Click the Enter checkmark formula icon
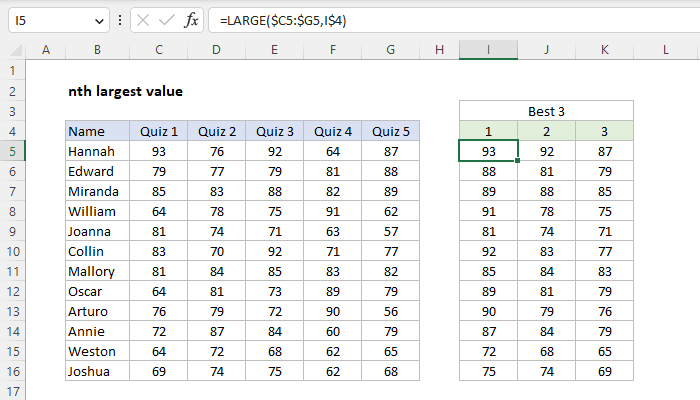The width and height of the screenshot is (700, 400). tap(168, 20)
